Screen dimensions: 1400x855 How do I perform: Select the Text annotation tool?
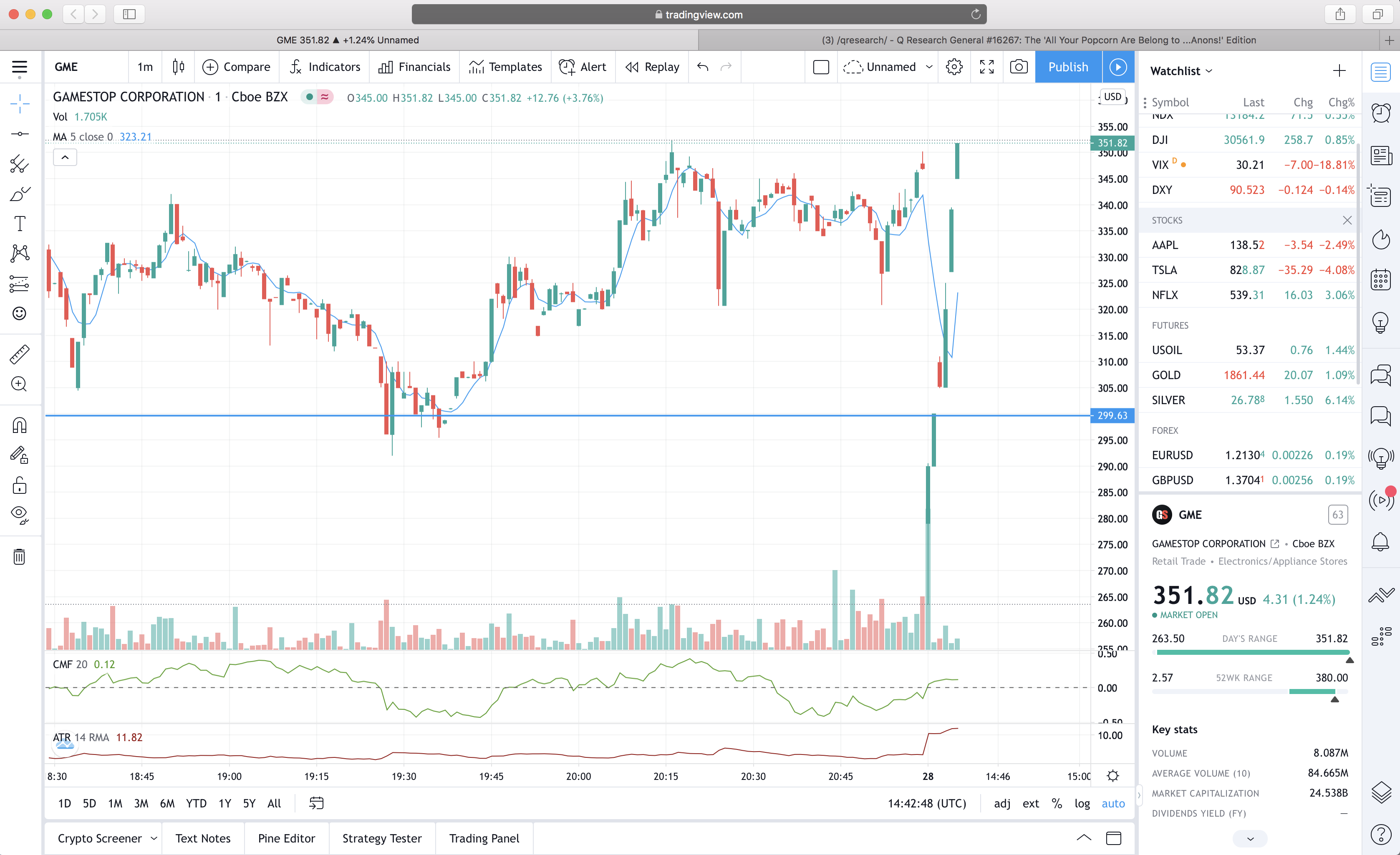pos(19,224)
